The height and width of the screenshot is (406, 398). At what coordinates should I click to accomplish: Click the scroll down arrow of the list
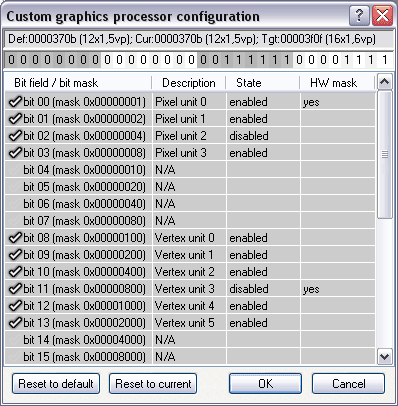click(x=385, y=357)
